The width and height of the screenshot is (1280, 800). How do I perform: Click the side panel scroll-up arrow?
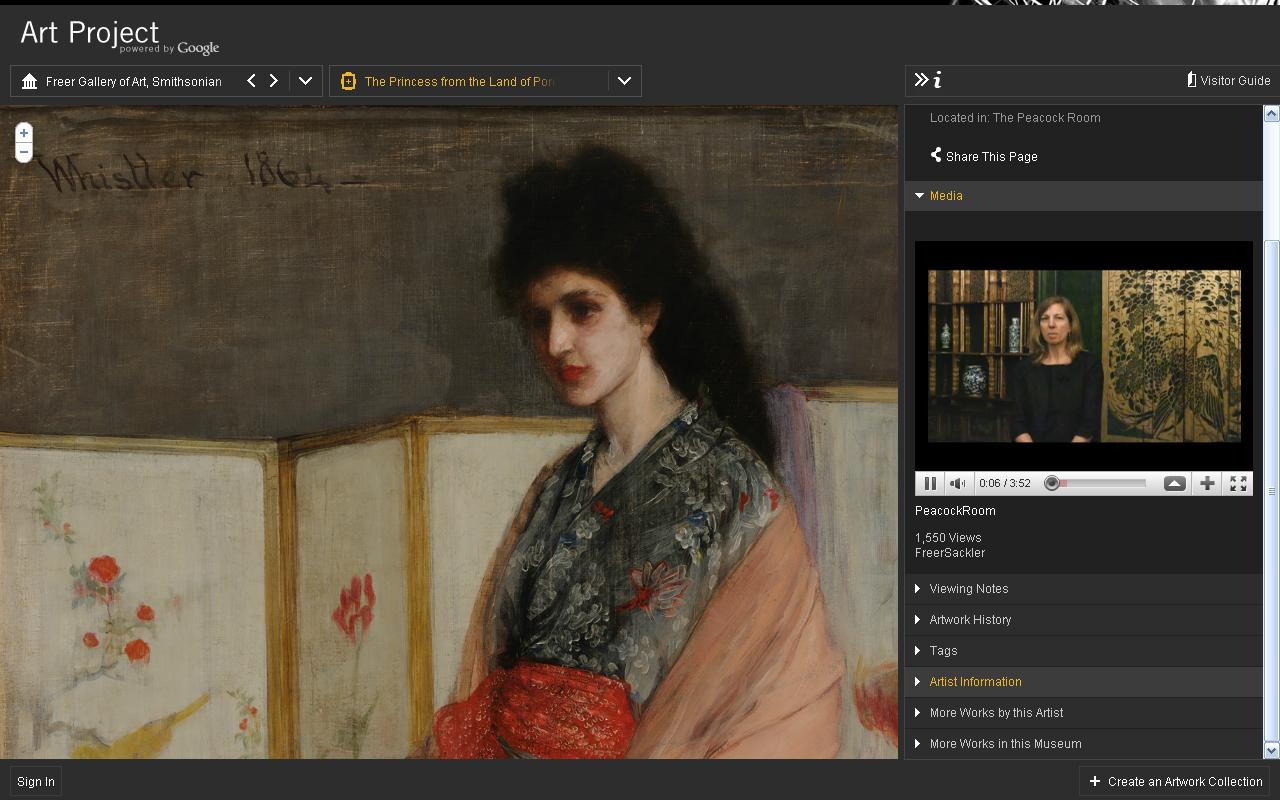point(1272,113)
